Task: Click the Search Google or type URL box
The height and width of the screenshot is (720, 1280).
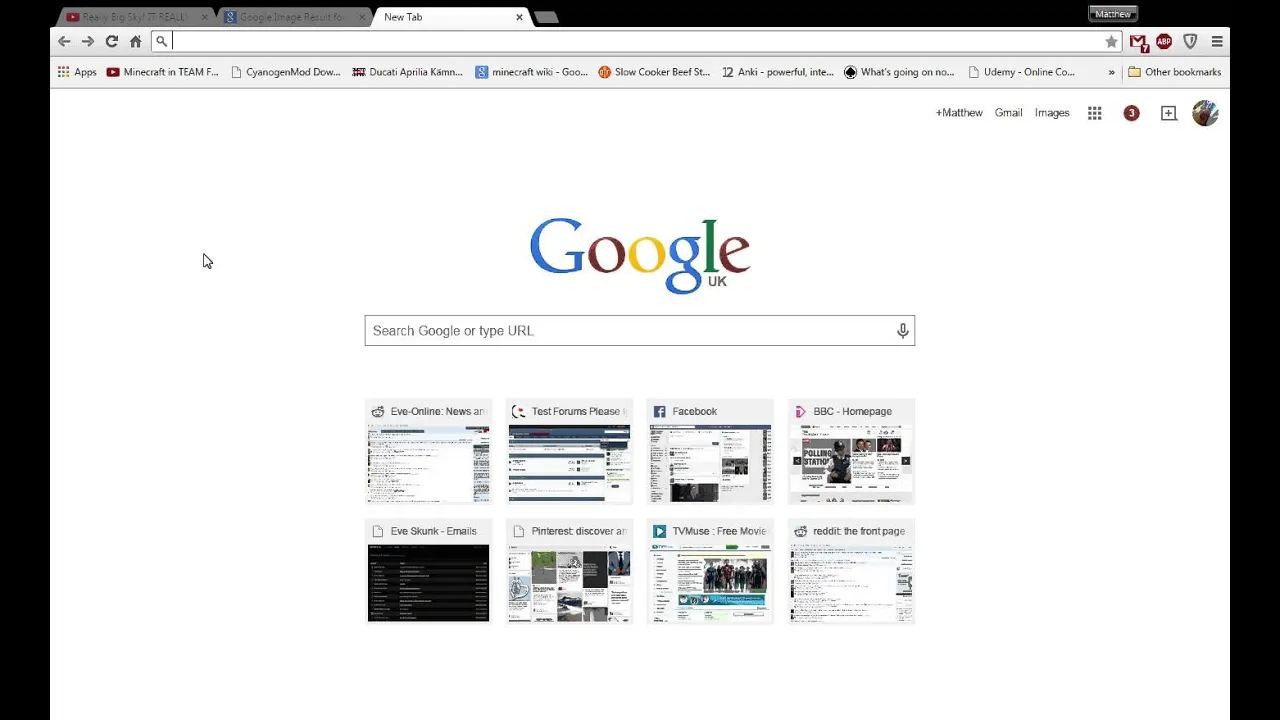Action: click(640, 331)
